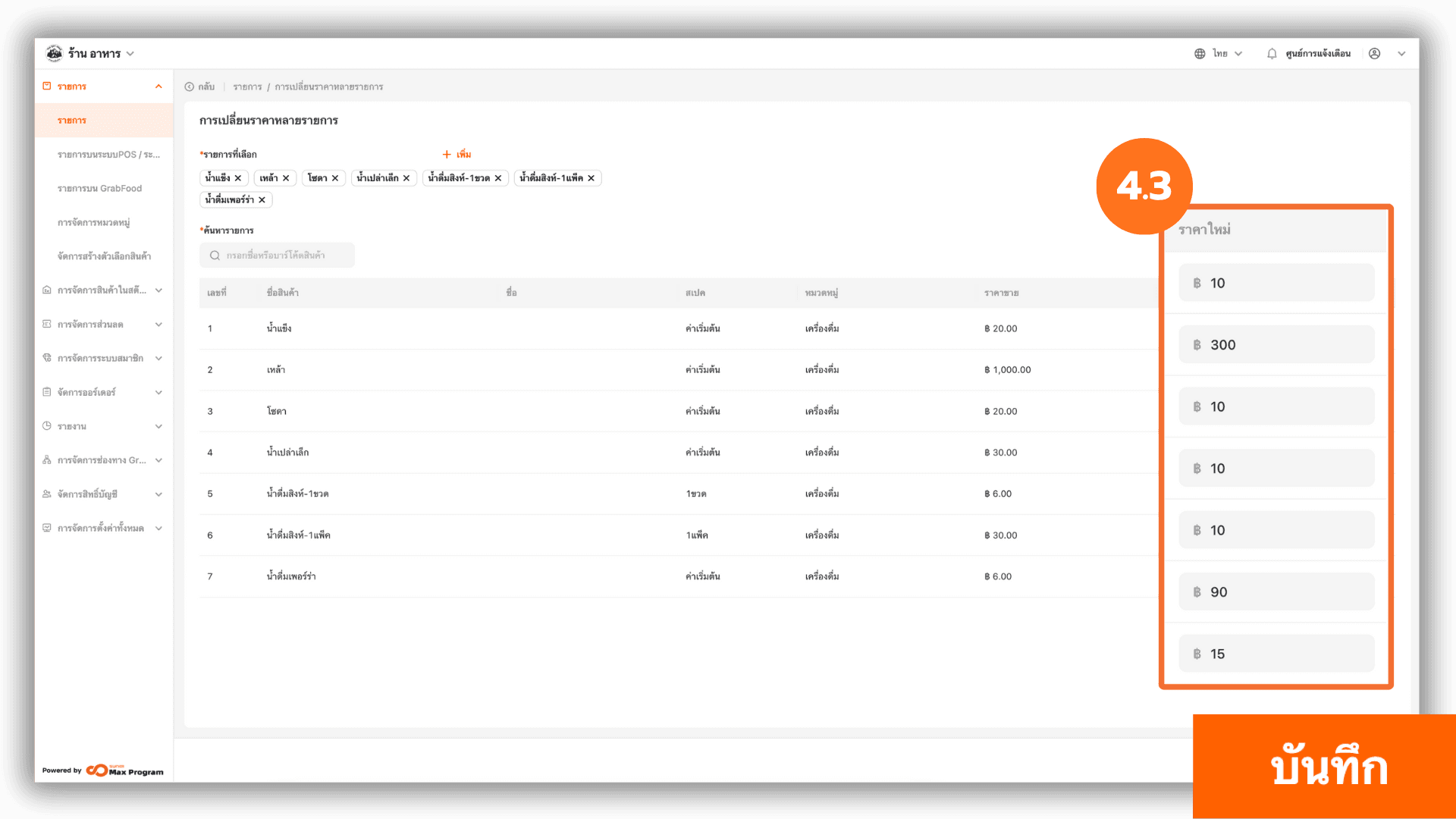Viewport: 1456px width, 819px height.
Task: Collapse the รายการ sidebar menu
Action: [158, 86]
